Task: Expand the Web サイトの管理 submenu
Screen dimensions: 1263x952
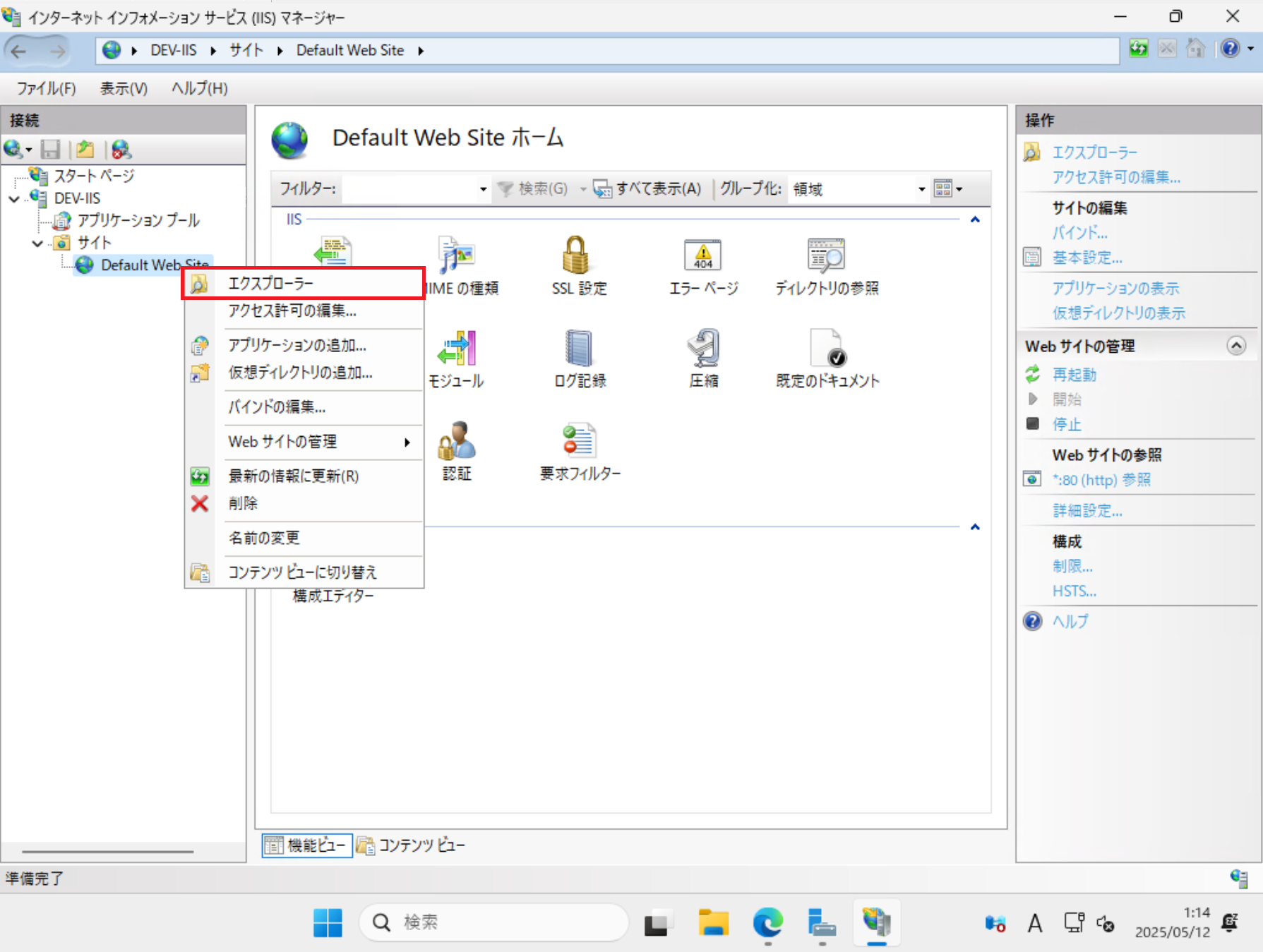Action: (305, 442)
